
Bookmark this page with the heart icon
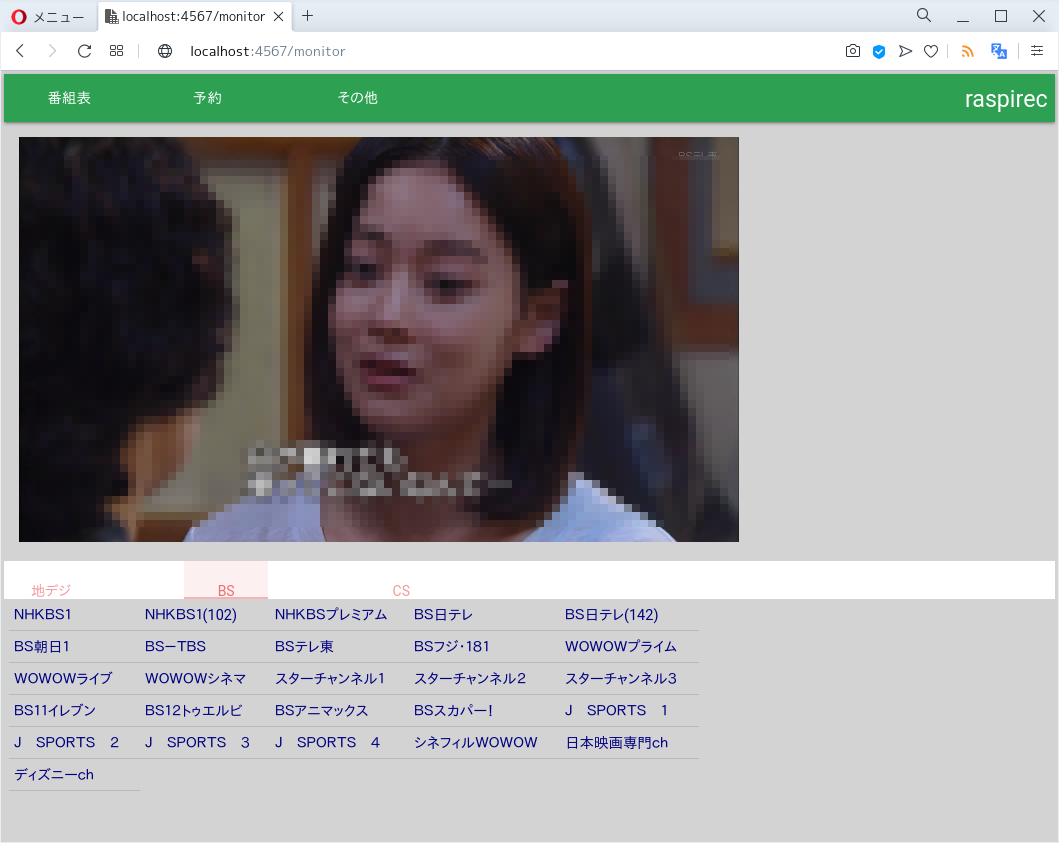[x=931, y=51]
